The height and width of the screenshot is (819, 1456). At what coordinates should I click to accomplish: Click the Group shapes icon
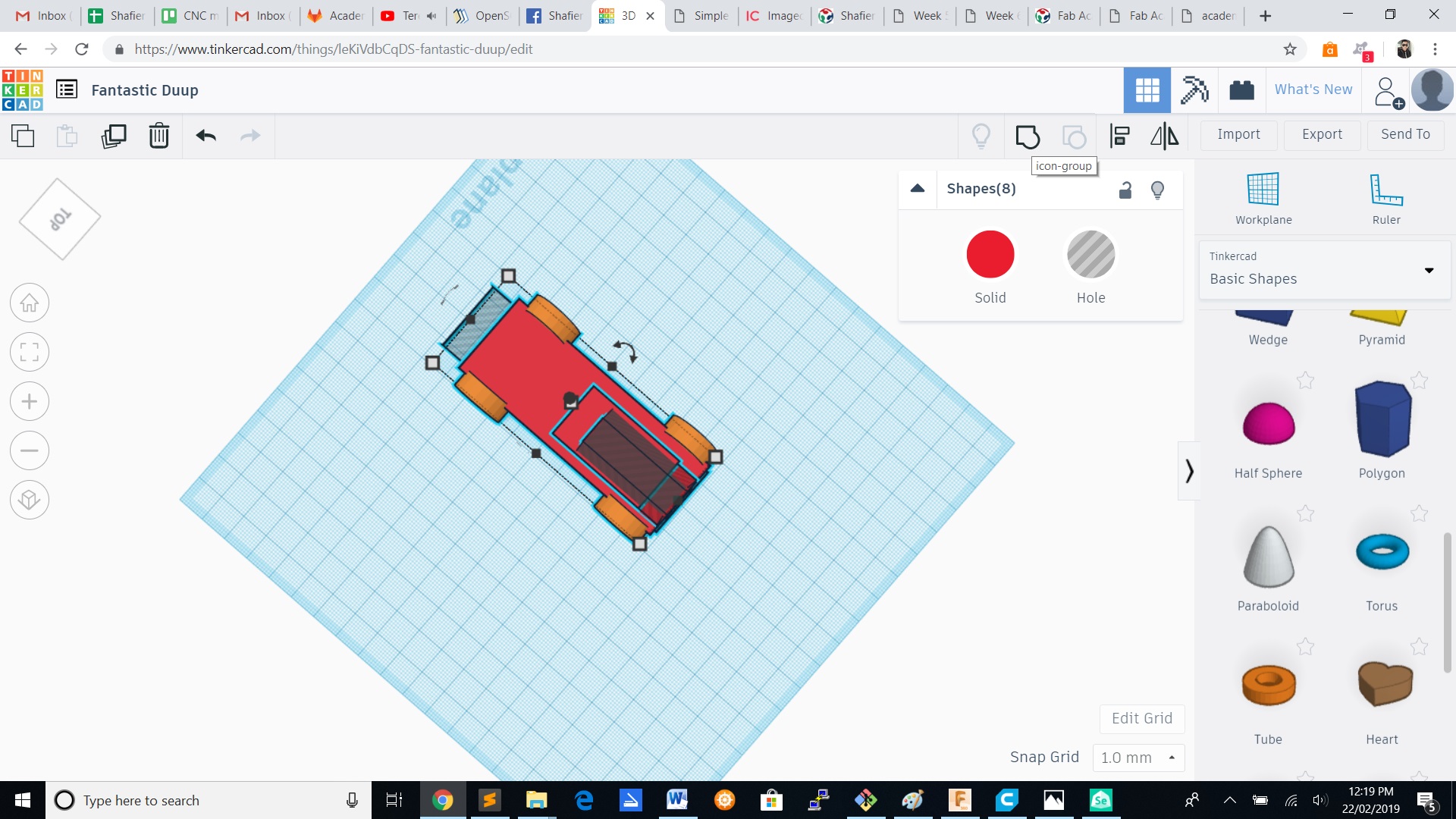1028,136
